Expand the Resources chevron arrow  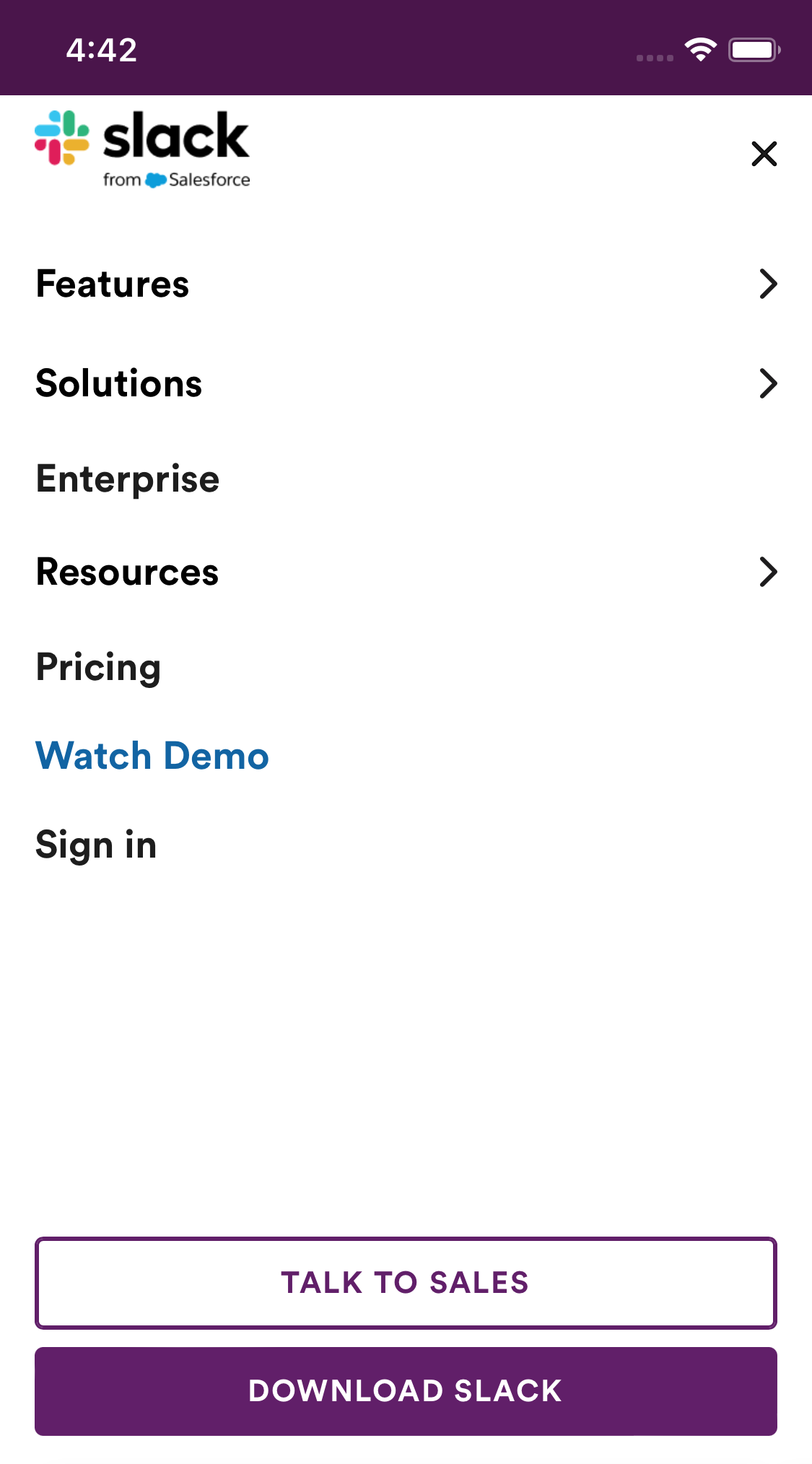tap(768, 572)
